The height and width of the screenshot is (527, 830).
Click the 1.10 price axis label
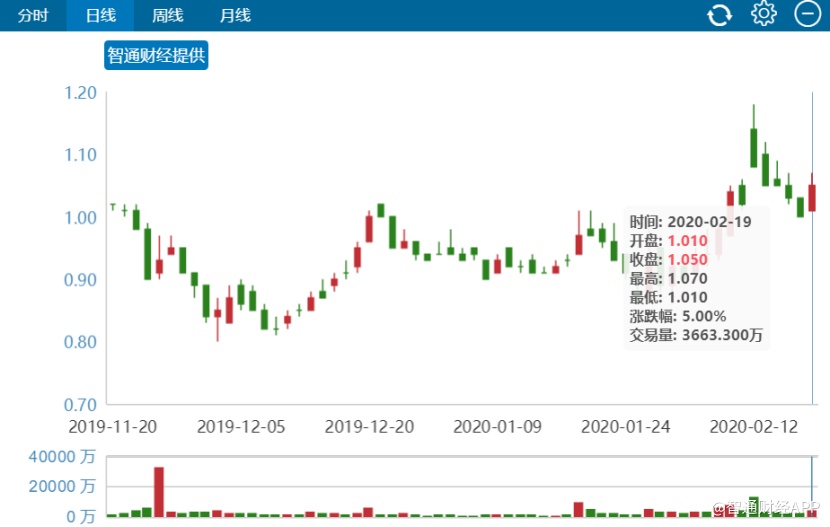80,155
